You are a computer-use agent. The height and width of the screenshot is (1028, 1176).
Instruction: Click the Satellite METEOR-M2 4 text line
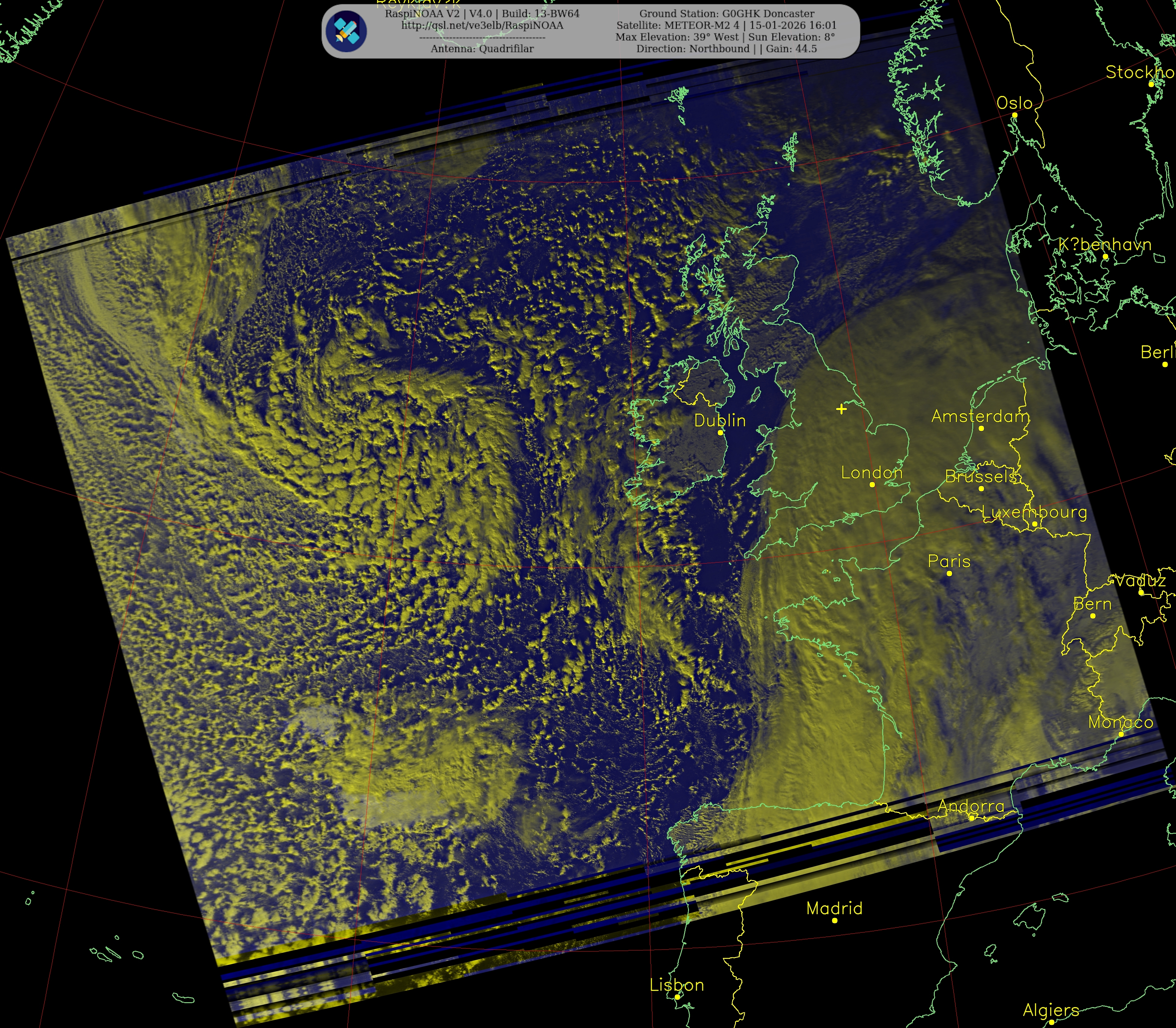click(x=726, y=25)
